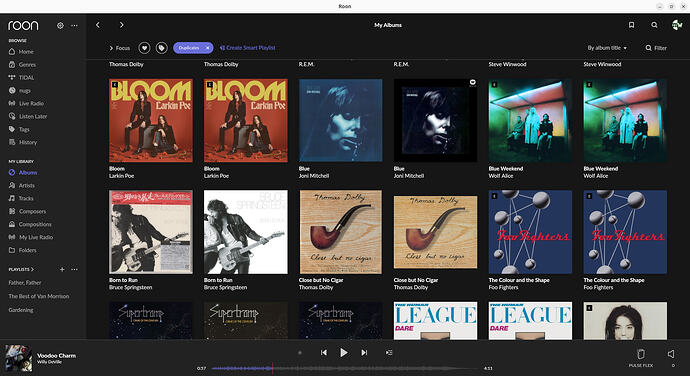
Task: Click Create Smart Playlist
Action: [x=248, y=48]
